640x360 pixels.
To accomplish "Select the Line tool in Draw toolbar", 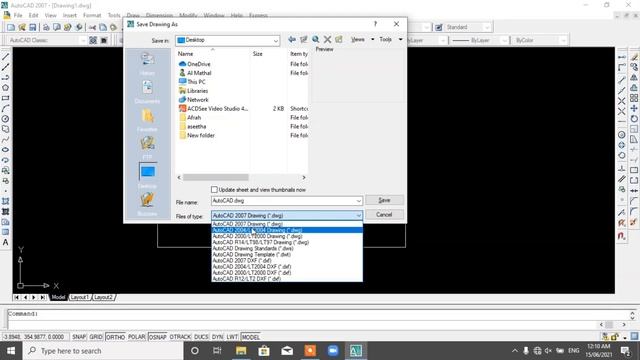I will point(5,57).
